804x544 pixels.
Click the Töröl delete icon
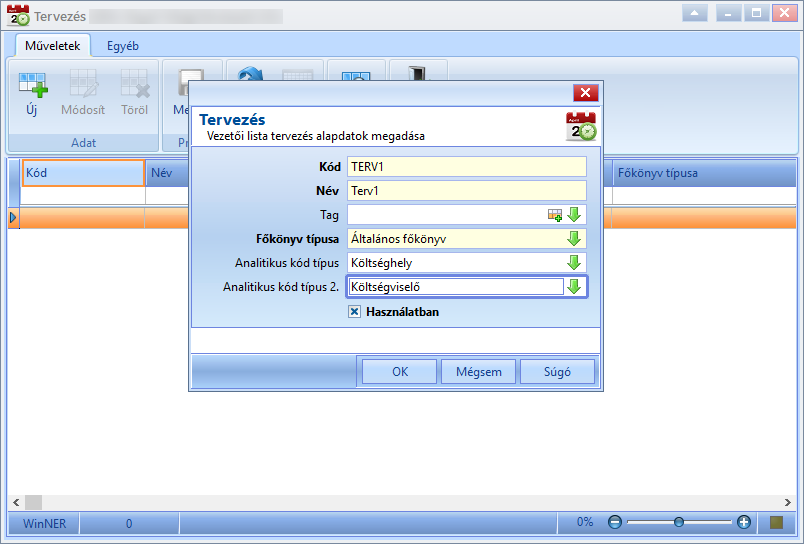coord(134,84)
